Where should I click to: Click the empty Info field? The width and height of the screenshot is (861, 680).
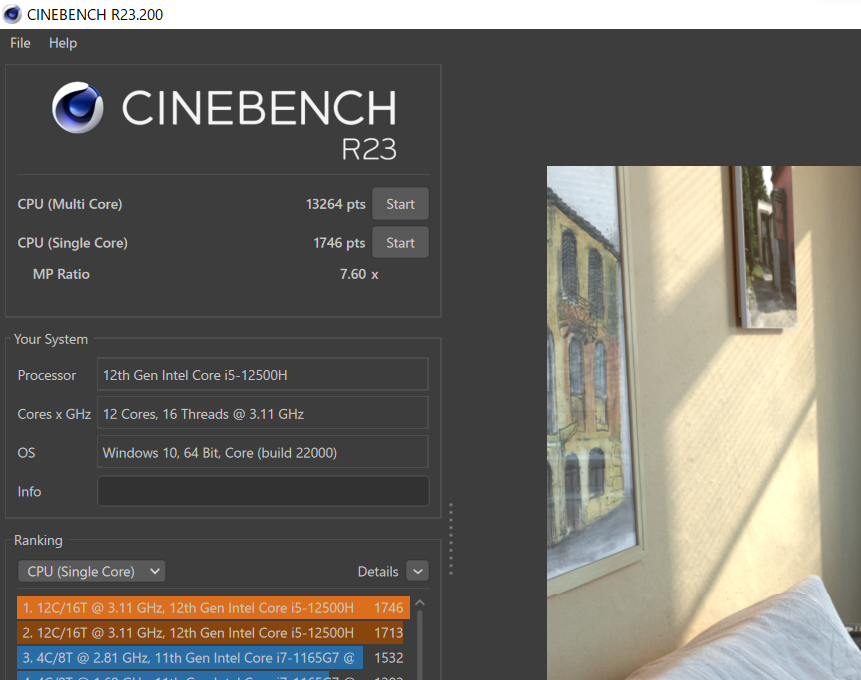click(x=263, y=491)
